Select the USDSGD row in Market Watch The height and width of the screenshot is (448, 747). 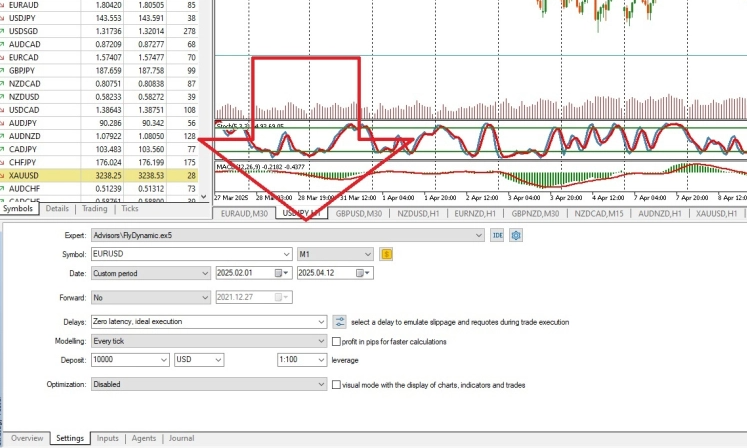point(99,31)
